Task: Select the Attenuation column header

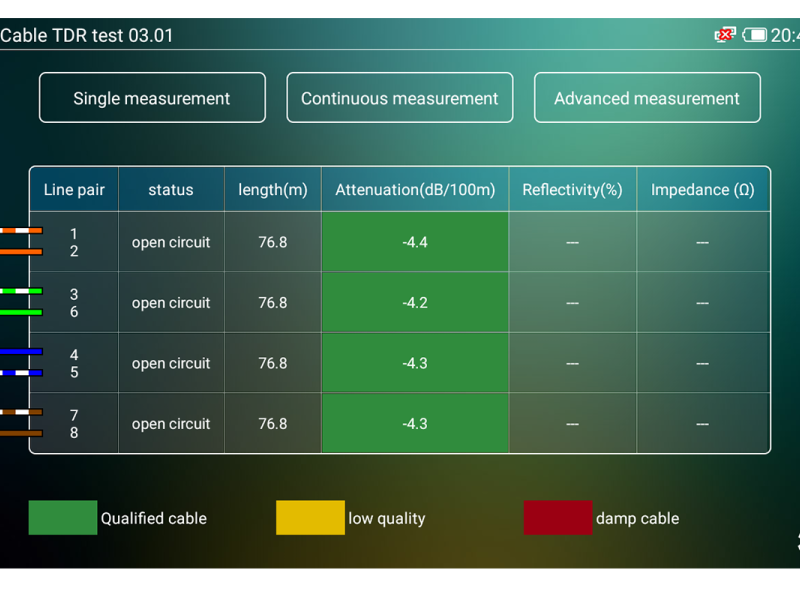Action: tap(415, 189)
